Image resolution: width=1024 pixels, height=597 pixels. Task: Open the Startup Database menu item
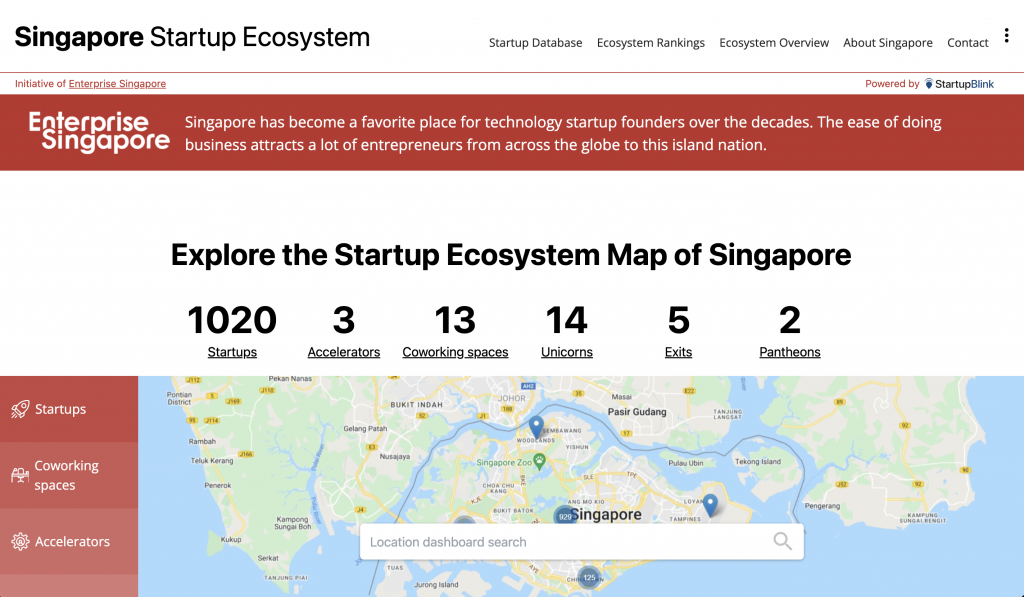click(535, 43)
